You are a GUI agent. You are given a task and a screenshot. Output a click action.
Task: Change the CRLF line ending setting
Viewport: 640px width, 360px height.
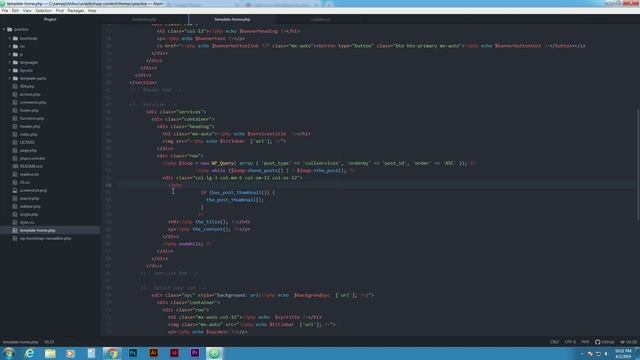pos(555,342)
